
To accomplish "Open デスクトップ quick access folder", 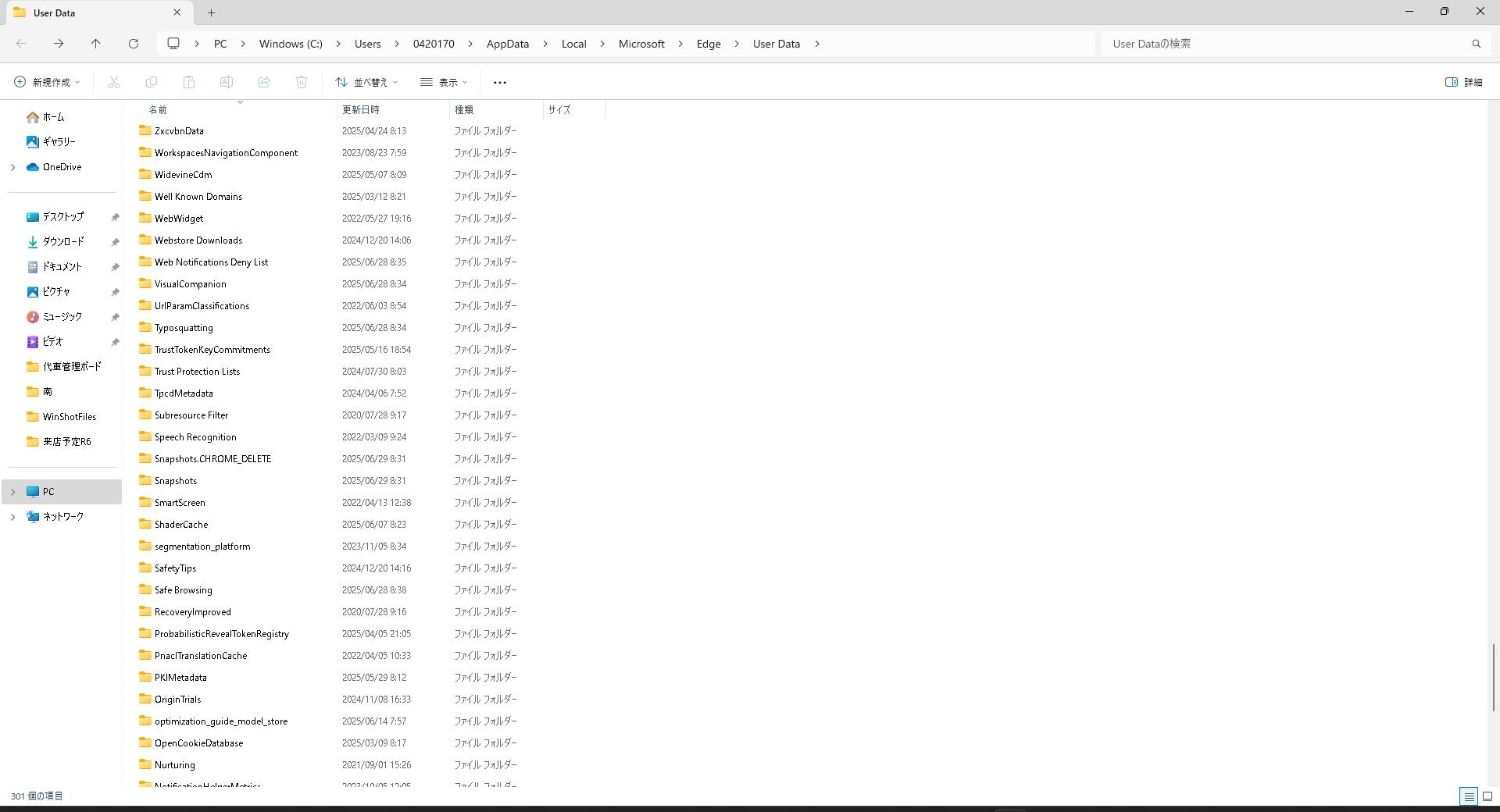I will (x=55, y=217).
